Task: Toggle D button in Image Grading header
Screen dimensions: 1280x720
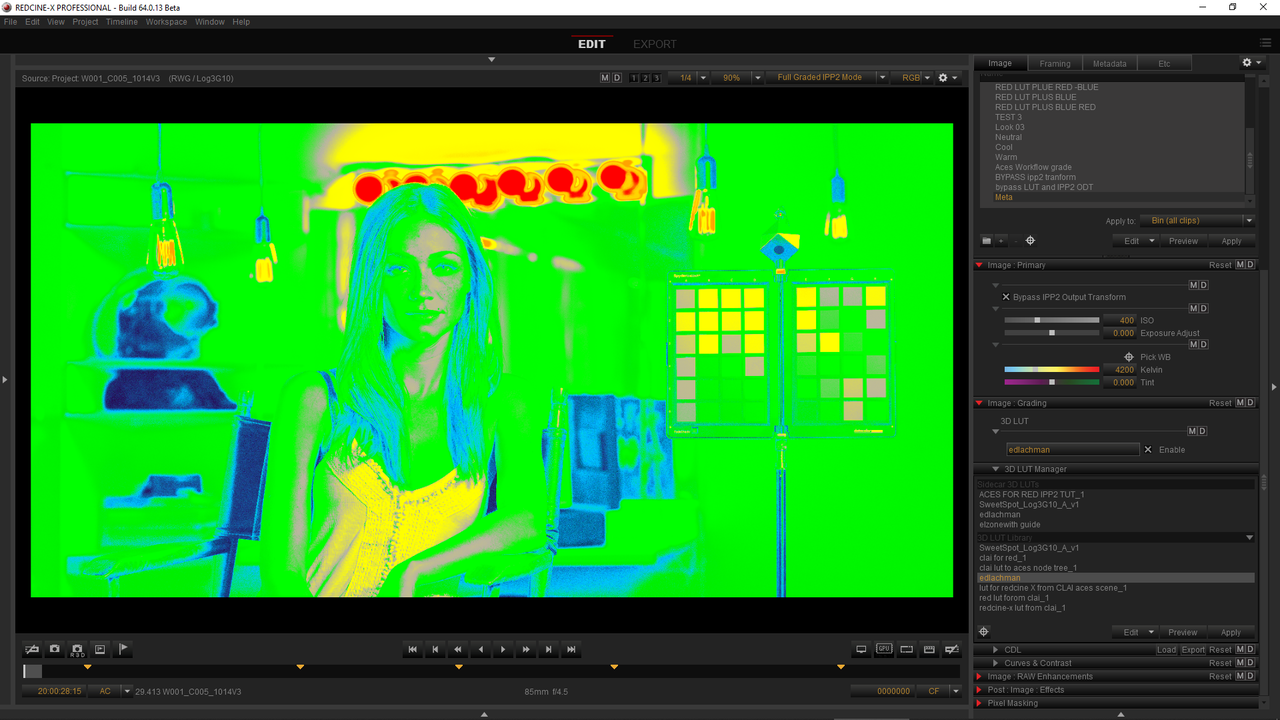Action: 1250,403
